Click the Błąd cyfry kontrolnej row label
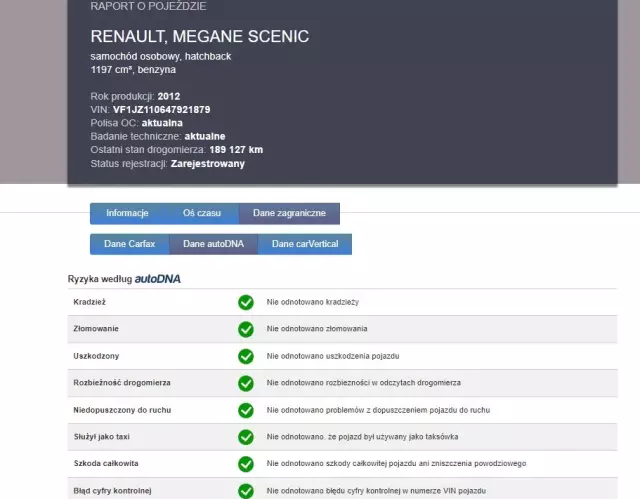The image size is (640, 499). pos(113,491)
